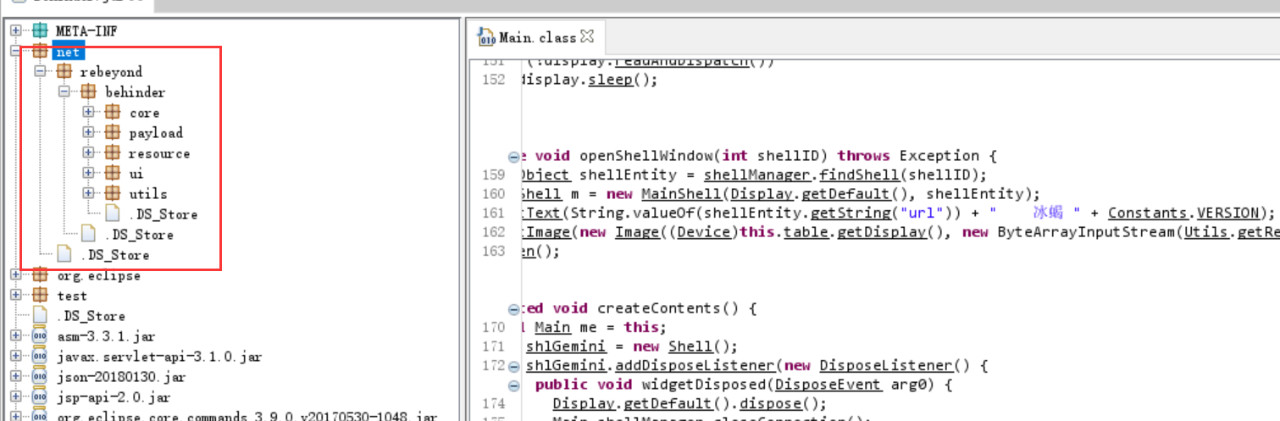This screenshot has width=1280, height=421.
Task: Click the rebeyond package icon
Action: click(63, 72)
